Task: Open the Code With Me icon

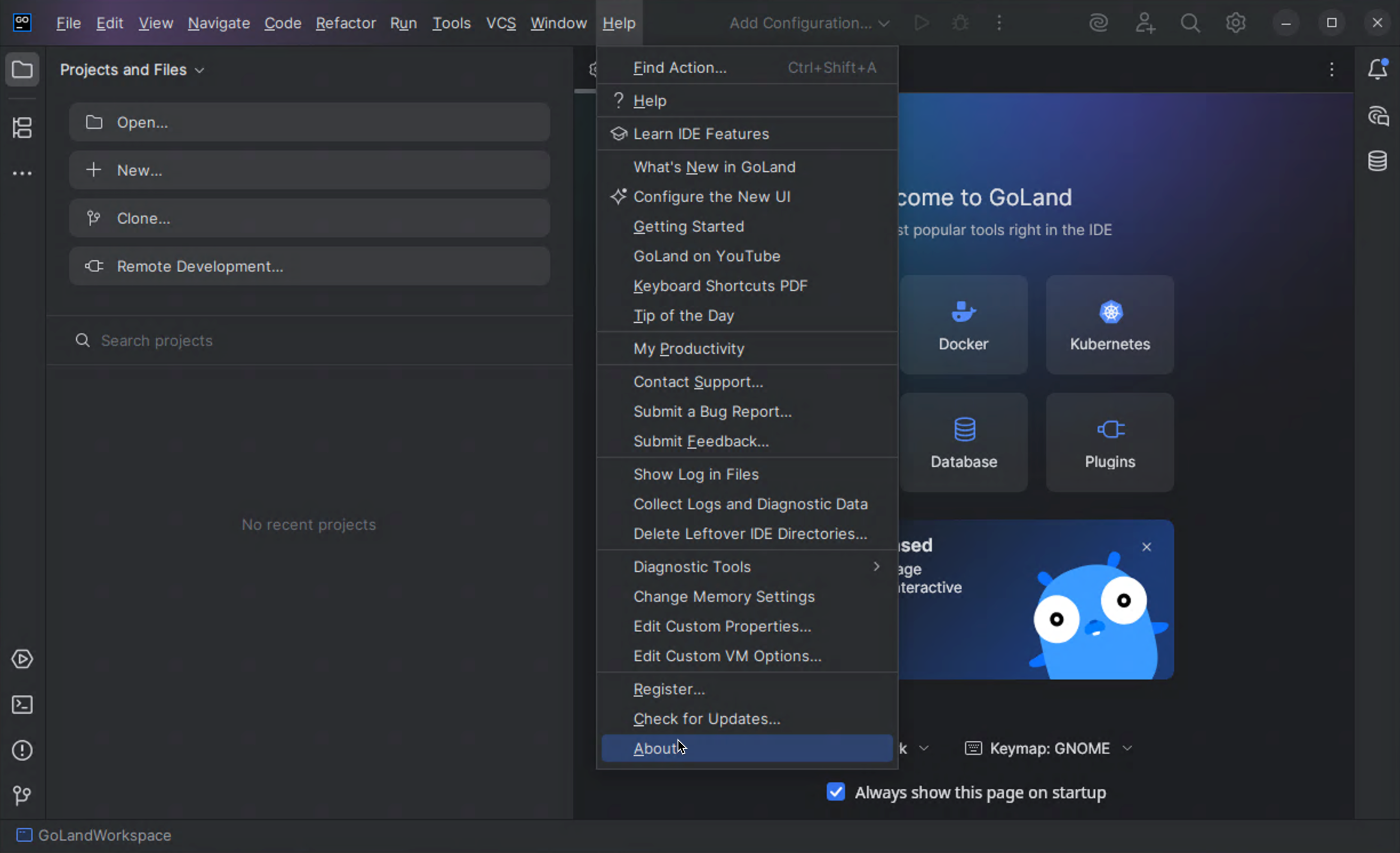Action: (1145, 23)
